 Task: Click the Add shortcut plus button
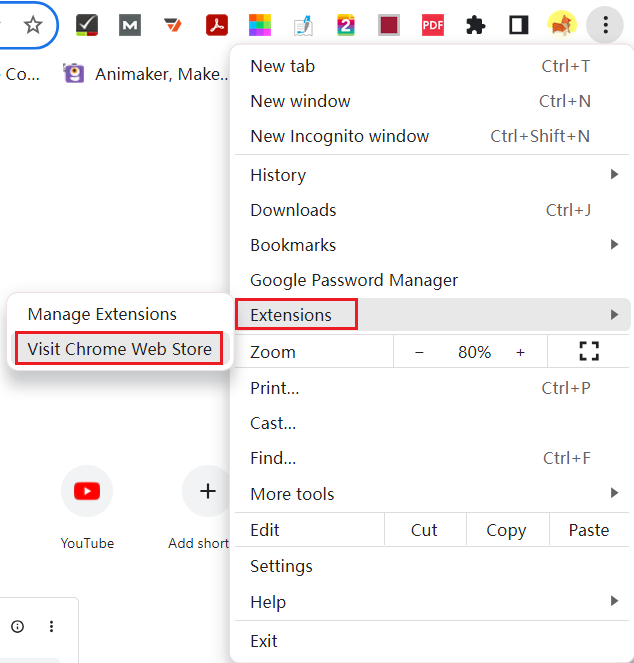tap(207, 491)
